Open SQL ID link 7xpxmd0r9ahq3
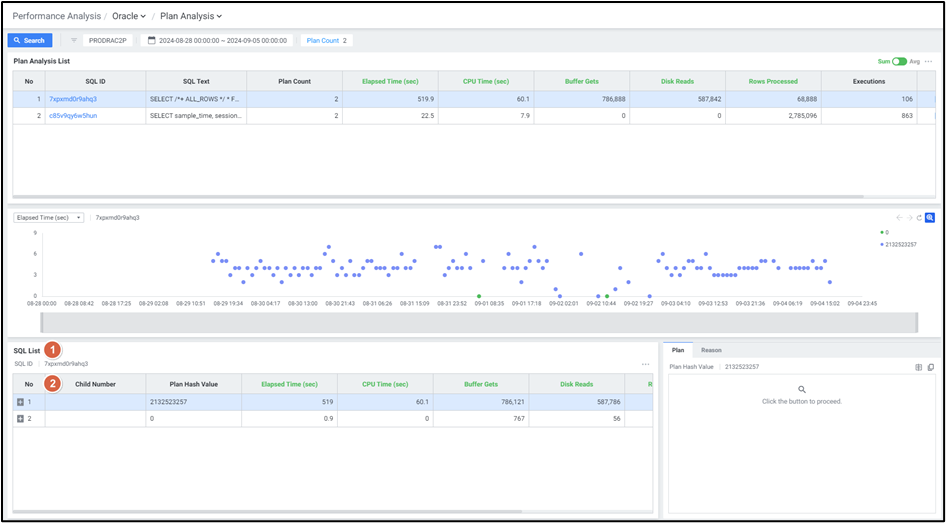The image size is (946, 523). pyautogui.click(x=73, y=99)
